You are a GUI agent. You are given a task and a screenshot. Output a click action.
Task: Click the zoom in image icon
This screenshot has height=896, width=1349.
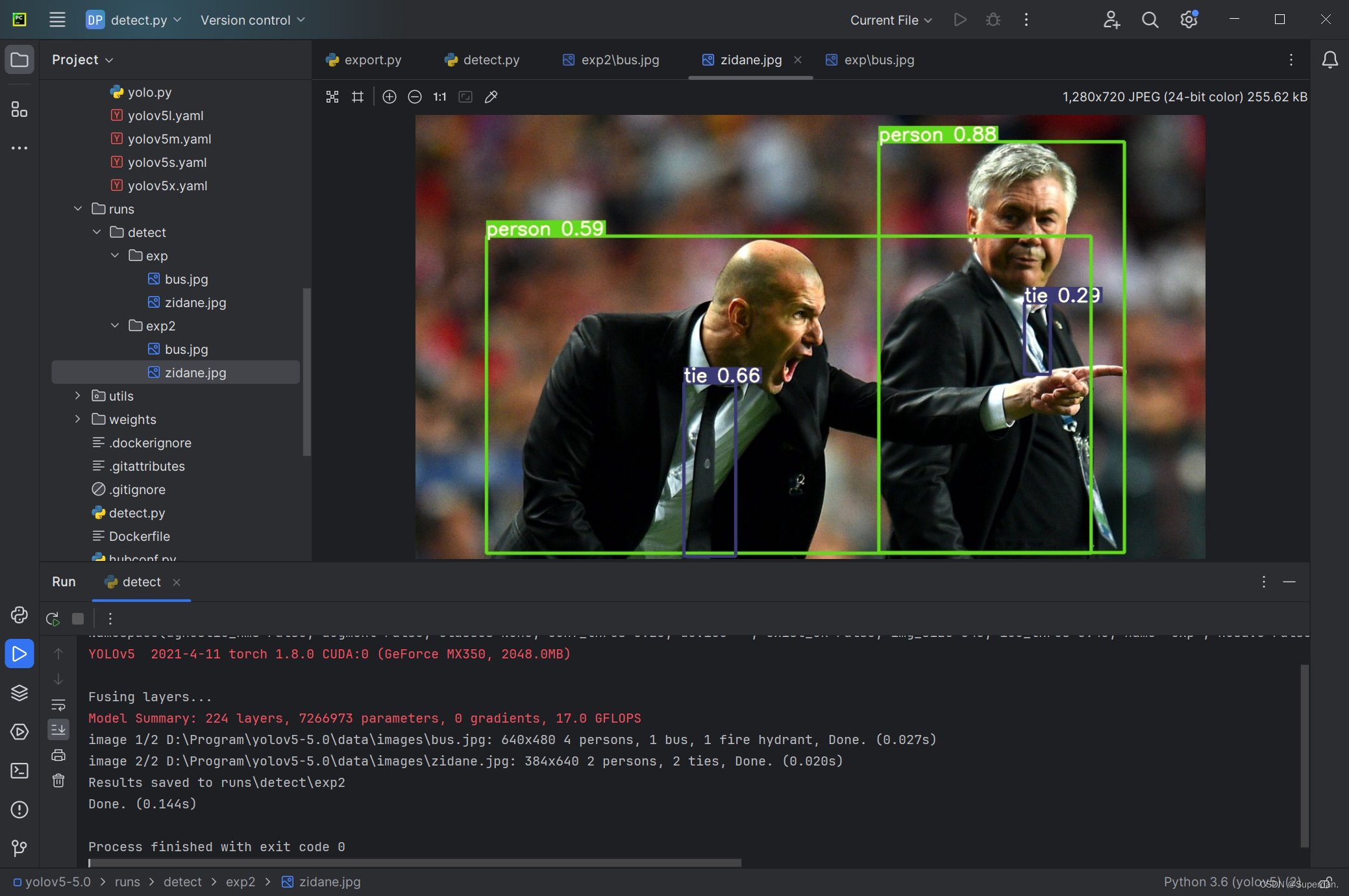pos(390,97)
